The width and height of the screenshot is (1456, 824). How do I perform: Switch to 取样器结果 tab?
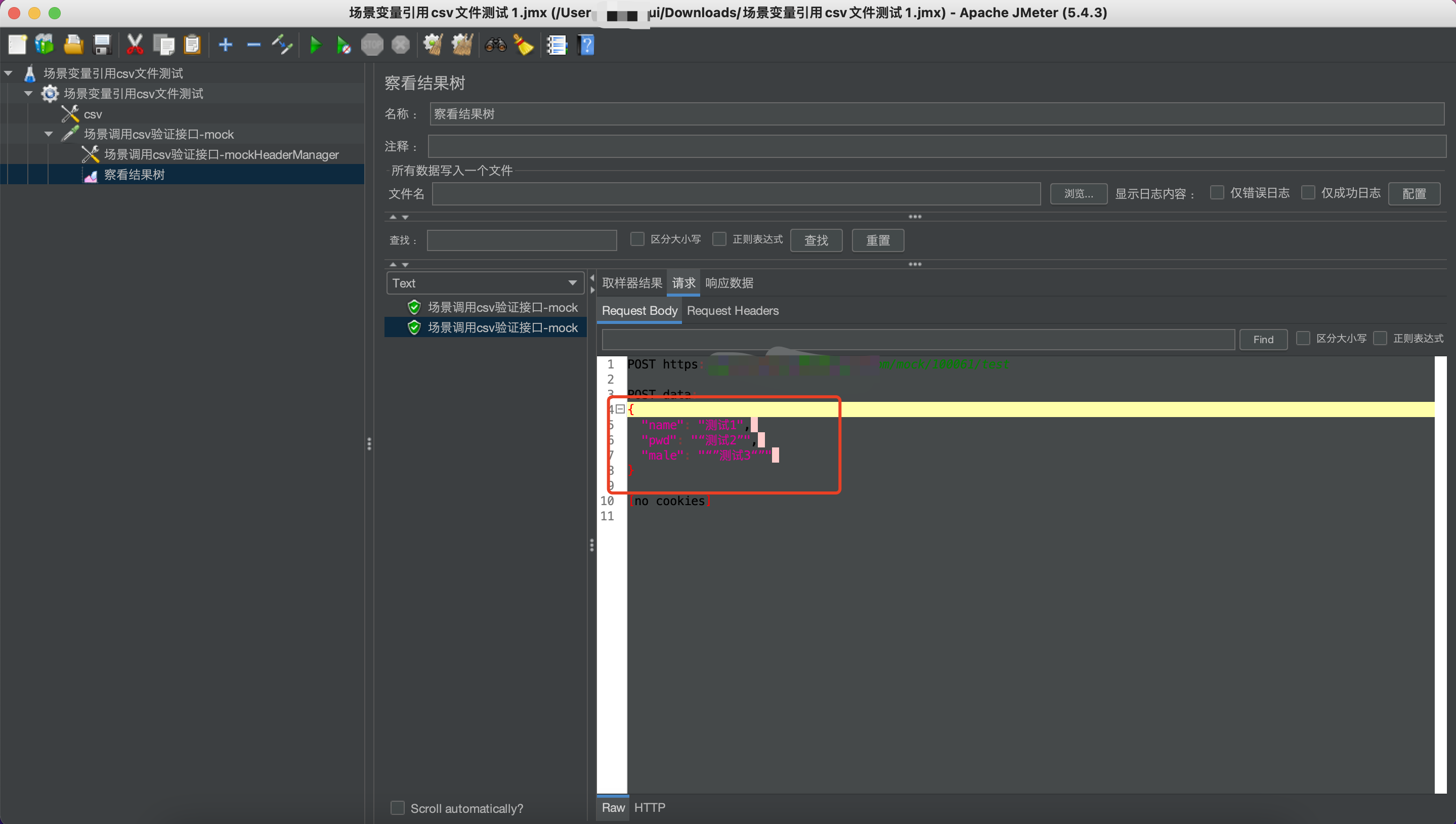click(632, 283)
